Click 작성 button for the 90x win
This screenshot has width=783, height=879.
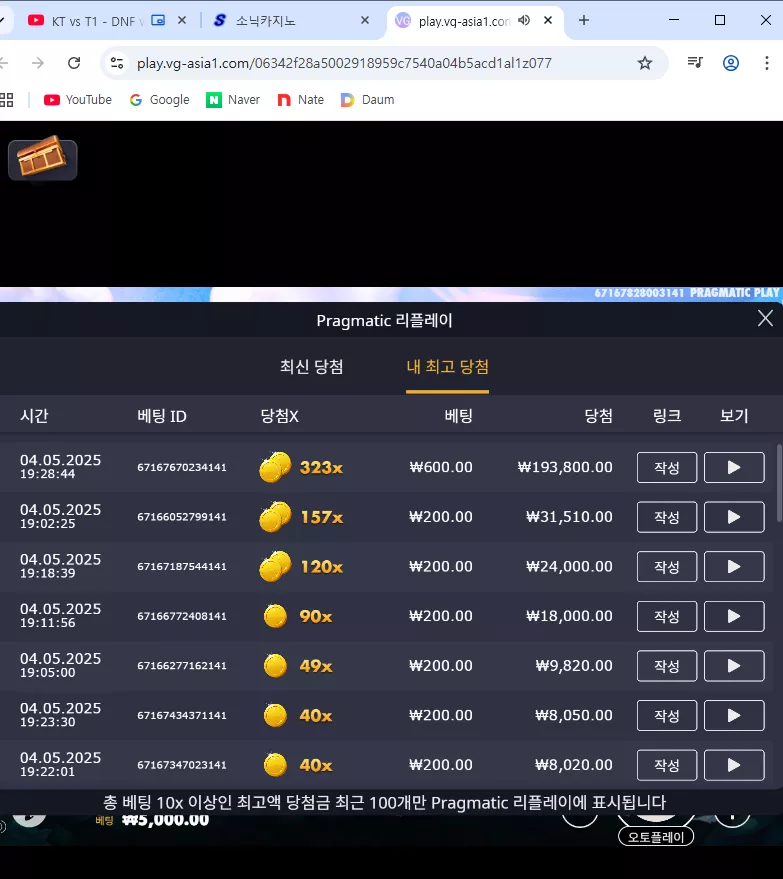click(667, 616)
